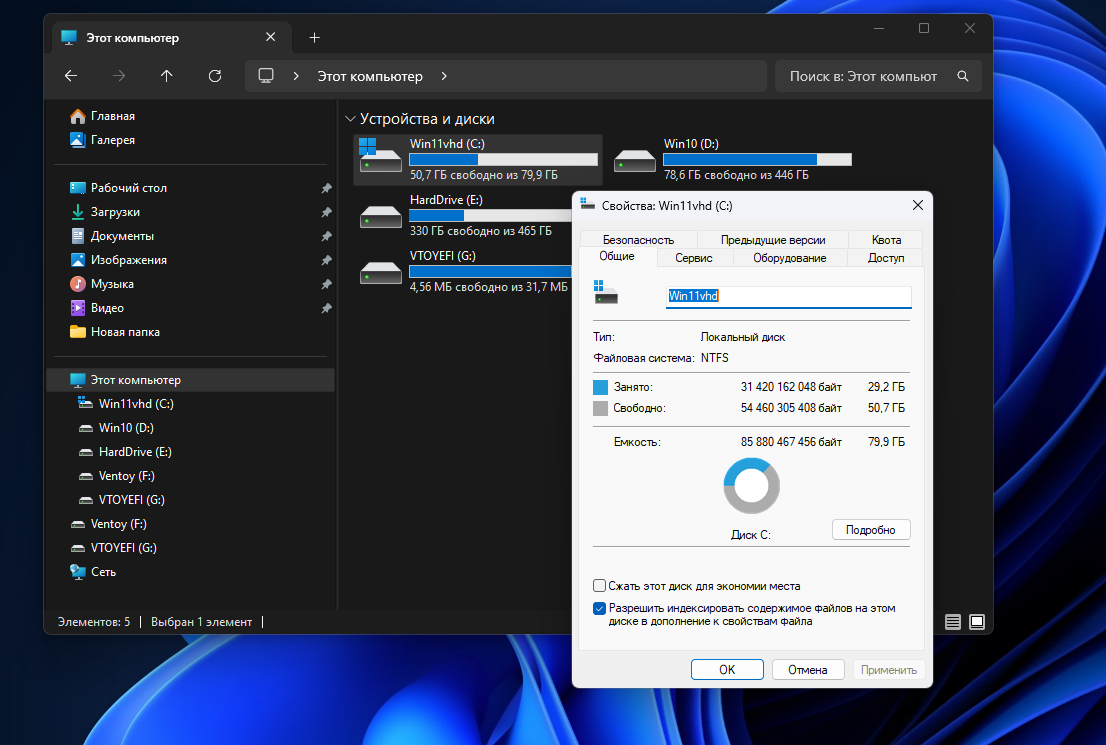
Task: Click the Win10 (D:) usage bar
Action: pos(758,159)
